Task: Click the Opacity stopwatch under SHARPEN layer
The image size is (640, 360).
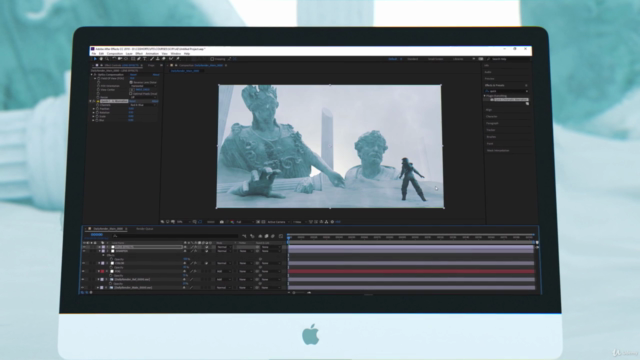Action: point(111,259)
